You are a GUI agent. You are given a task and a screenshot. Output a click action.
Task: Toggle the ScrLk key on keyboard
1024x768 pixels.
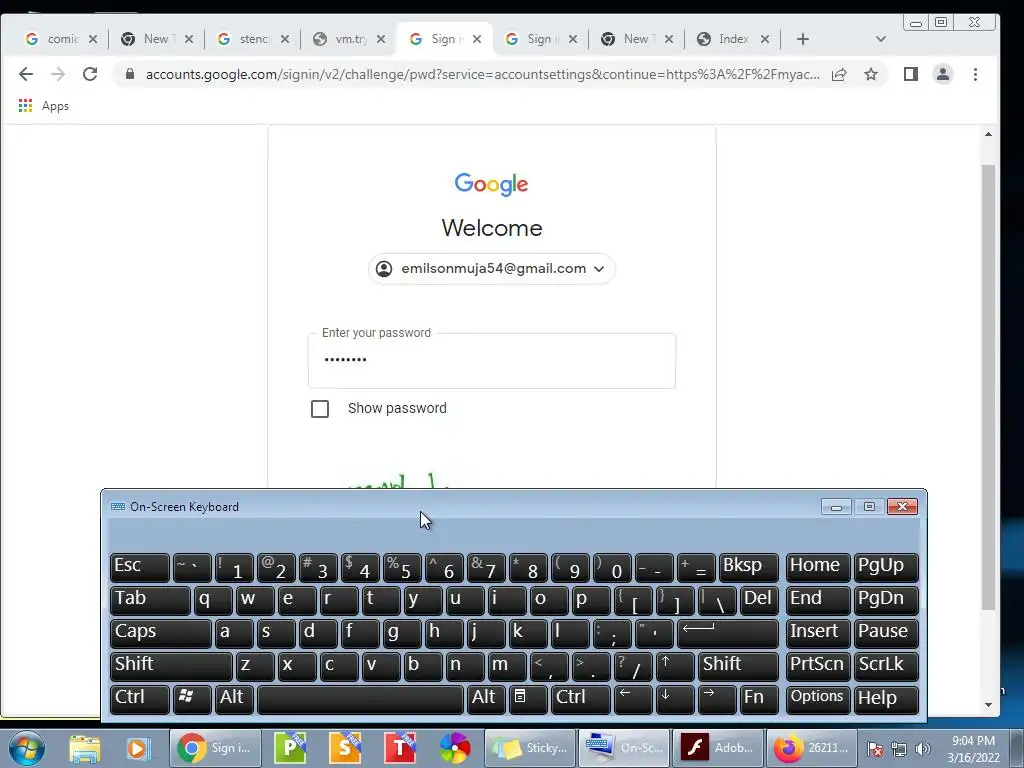(x=886, y=665)
